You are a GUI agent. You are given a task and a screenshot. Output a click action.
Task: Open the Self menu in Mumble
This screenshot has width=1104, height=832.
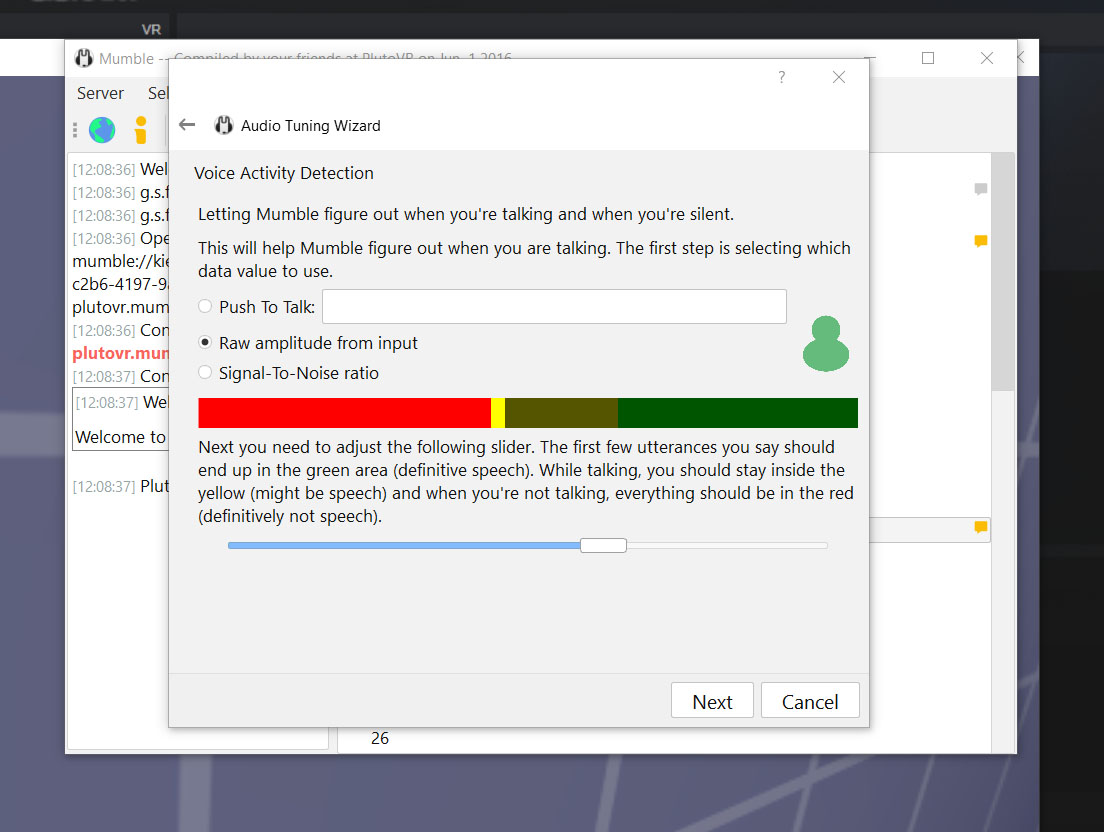(x=158, y=94)
